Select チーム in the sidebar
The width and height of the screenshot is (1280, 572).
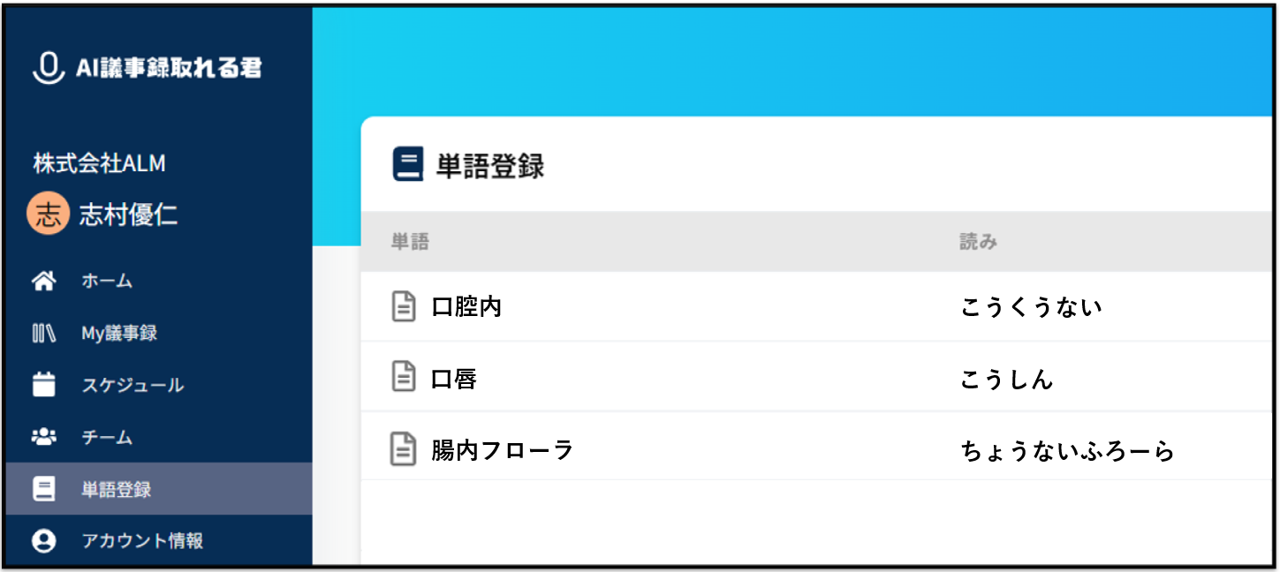click(x=107, y=438)
